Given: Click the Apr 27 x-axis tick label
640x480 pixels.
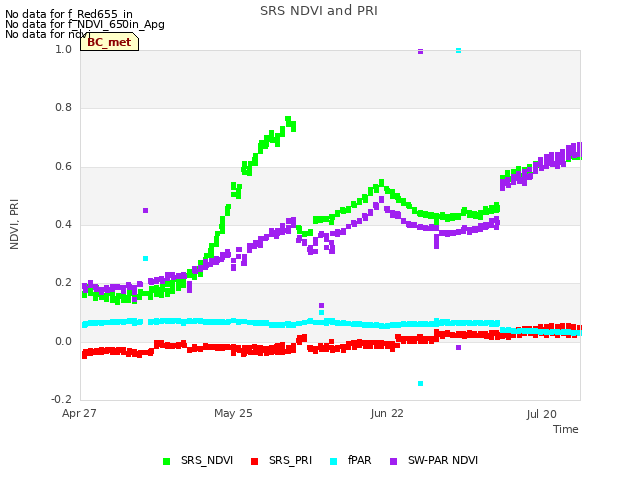Looking at the screenshot, I should pyautogui.click(x=79, y=413).
